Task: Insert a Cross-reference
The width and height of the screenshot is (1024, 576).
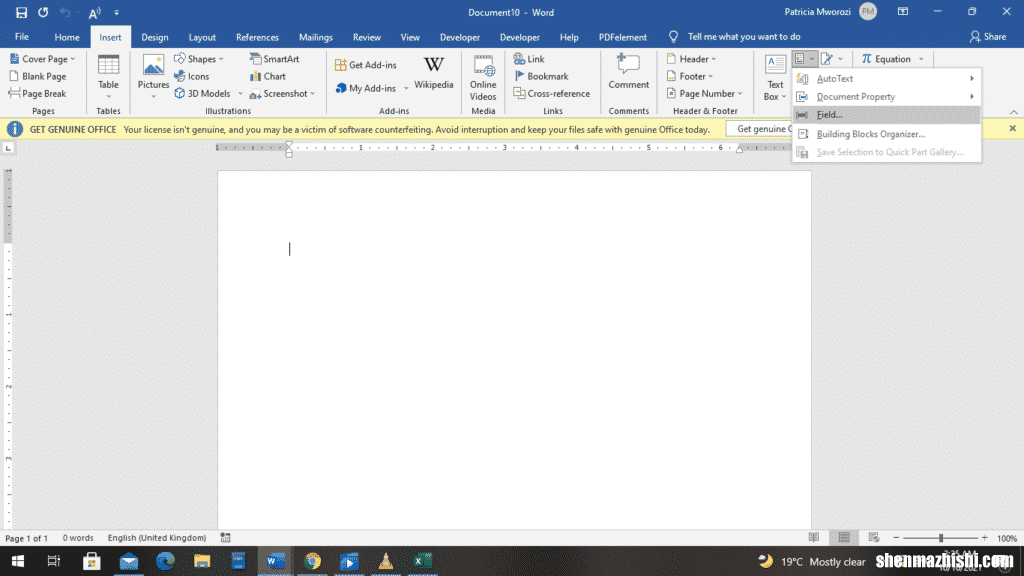Action: coord(552,93)
